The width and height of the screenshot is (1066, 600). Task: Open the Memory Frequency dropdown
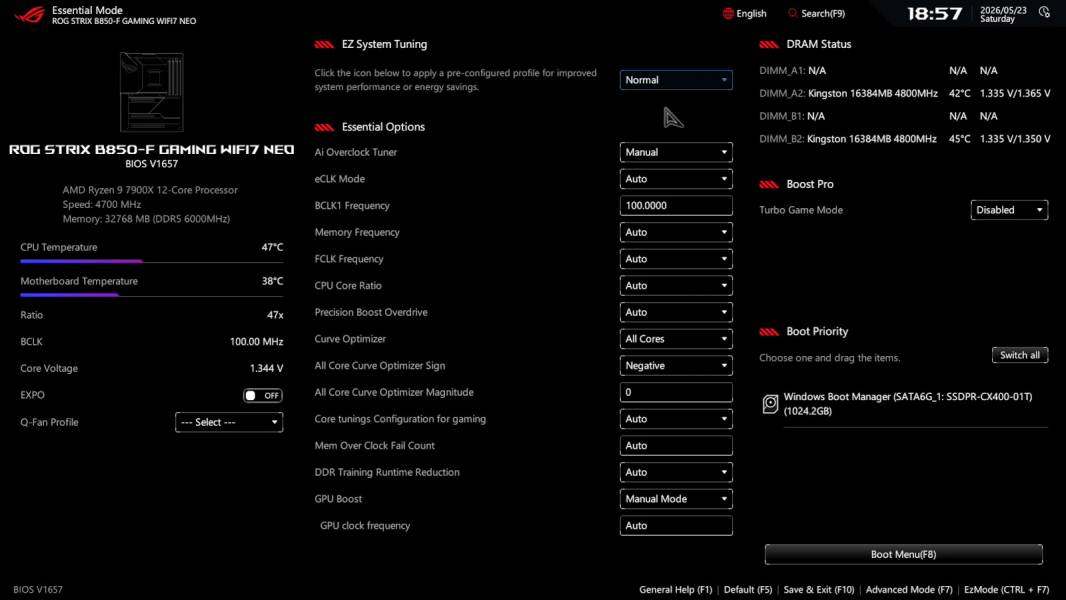coord(676,232)
